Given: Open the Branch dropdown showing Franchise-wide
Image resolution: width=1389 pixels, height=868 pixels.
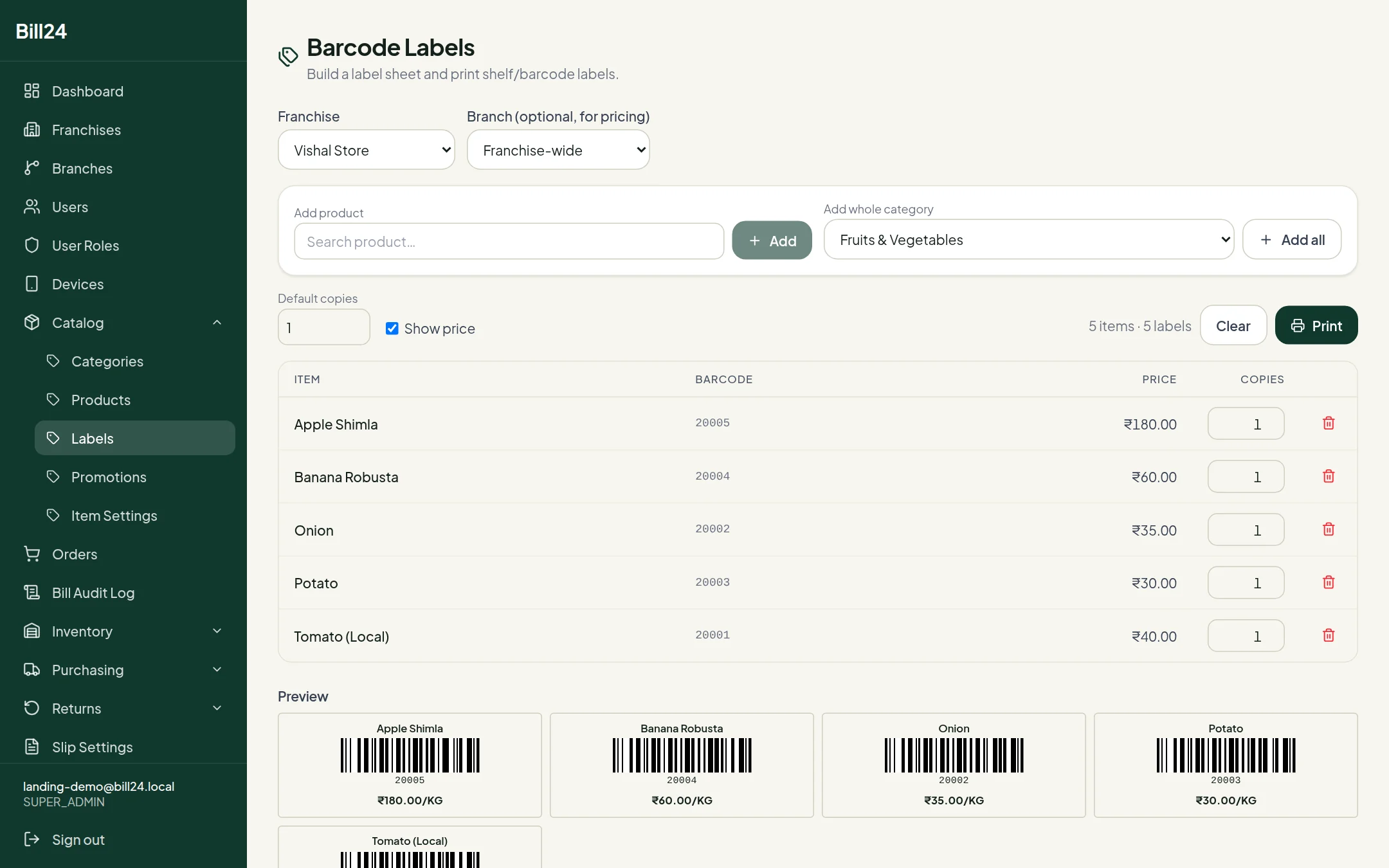Looking at the screenshot, I should [x=558, y=150].
